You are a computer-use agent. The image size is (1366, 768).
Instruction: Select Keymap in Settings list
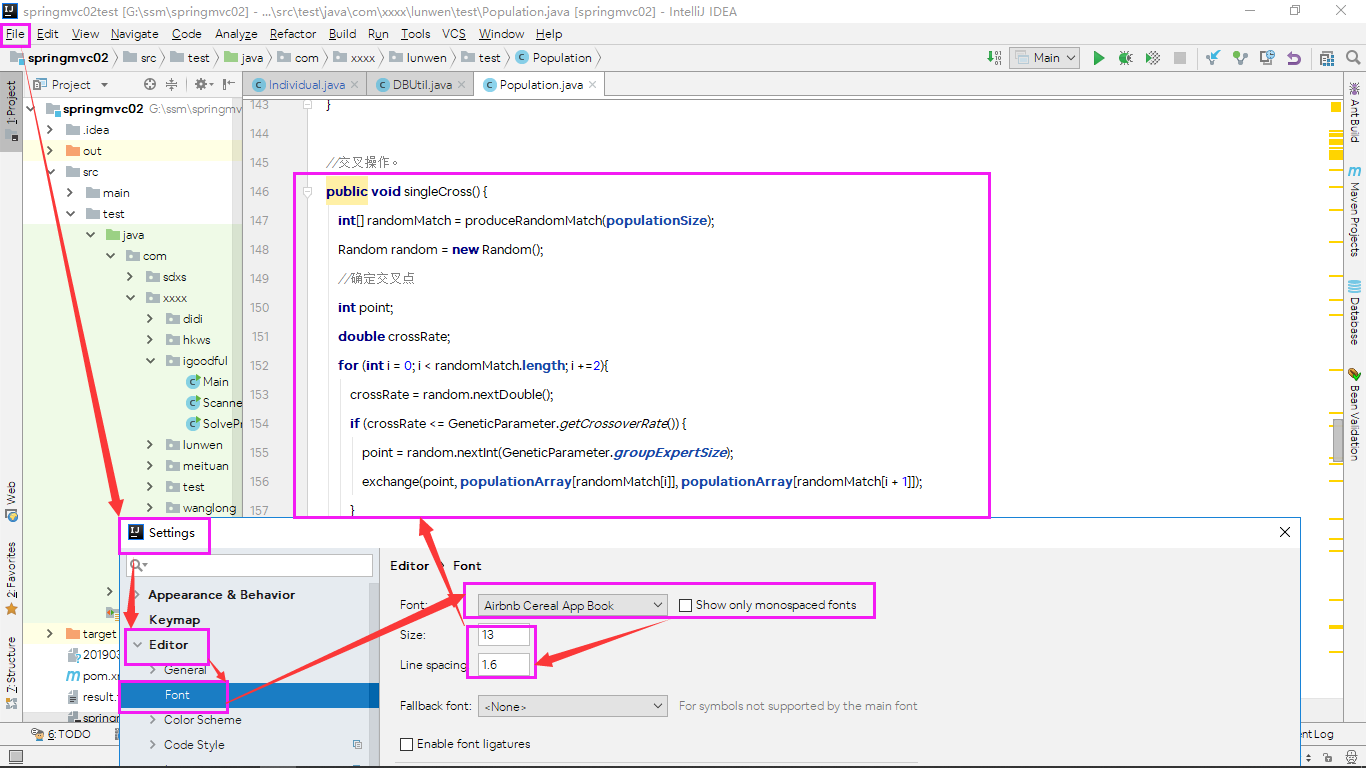tap(174, 620)
